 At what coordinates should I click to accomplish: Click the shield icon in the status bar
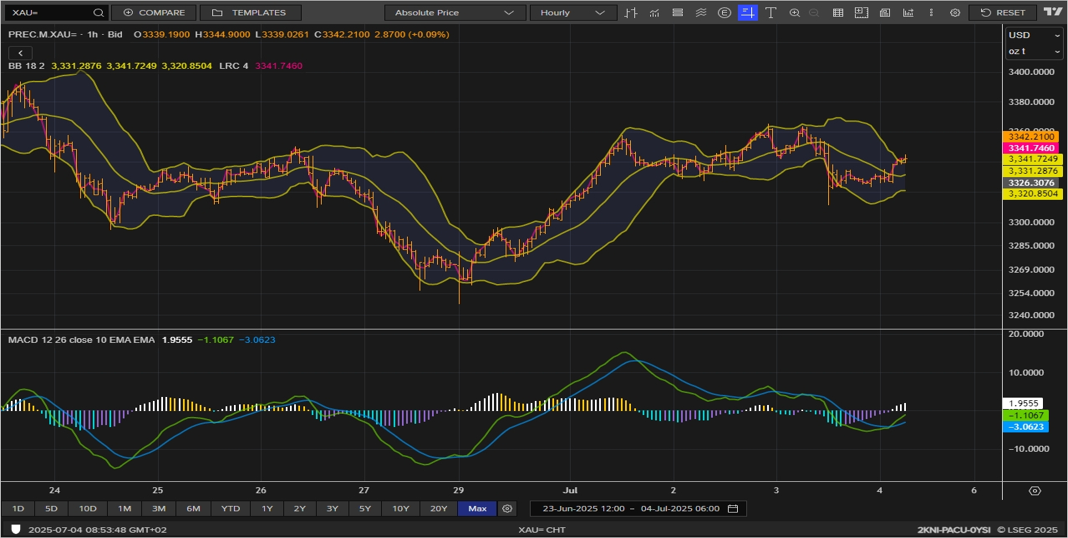point(16,529)
